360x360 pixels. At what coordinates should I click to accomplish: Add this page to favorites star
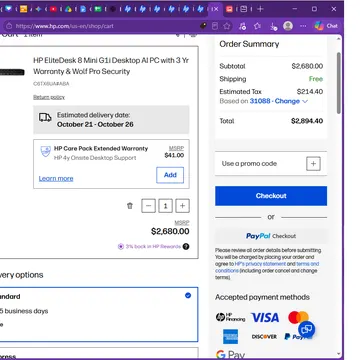tap(227, 26)
